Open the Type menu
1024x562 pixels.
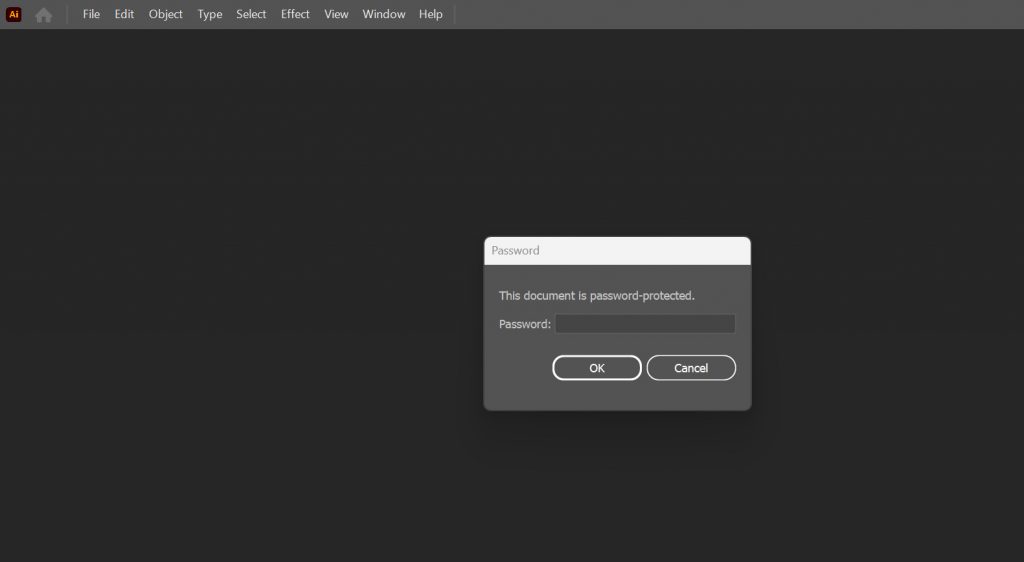click(x=210, y=14)
